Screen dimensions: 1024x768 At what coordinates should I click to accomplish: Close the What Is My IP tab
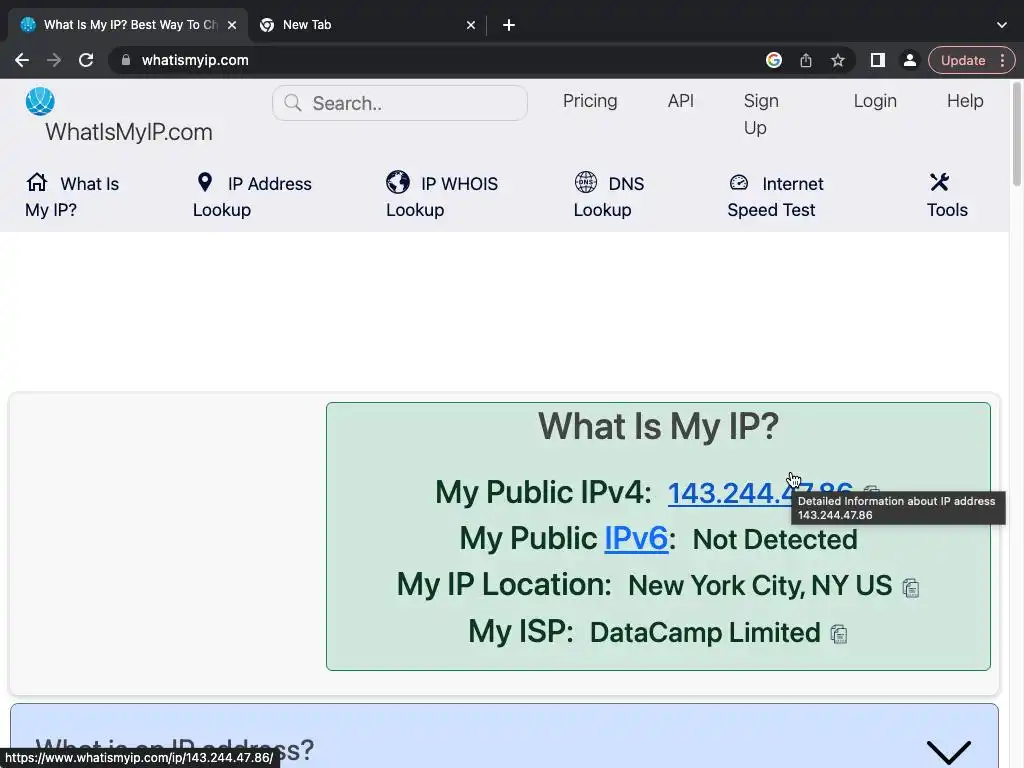click(232, 25)
